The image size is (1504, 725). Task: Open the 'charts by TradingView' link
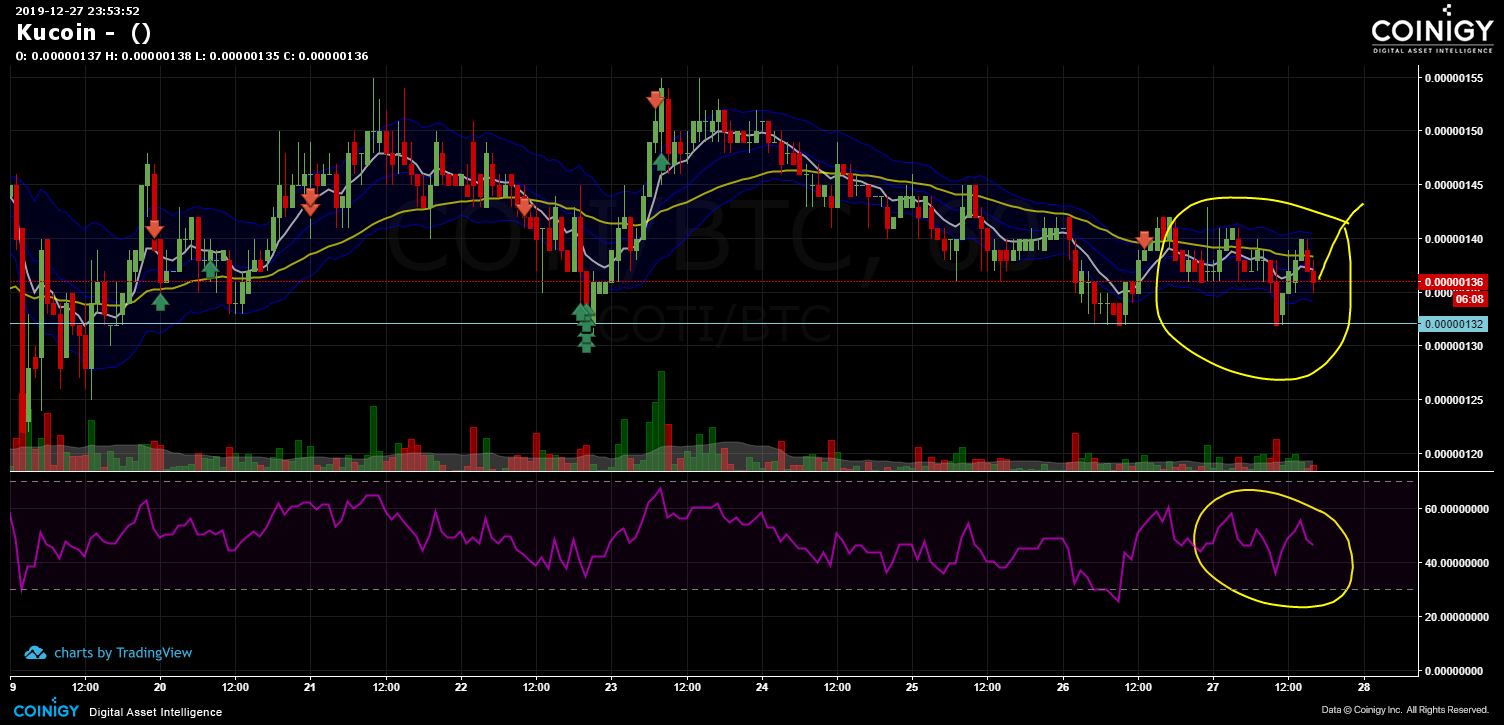[x=123, y=653]
